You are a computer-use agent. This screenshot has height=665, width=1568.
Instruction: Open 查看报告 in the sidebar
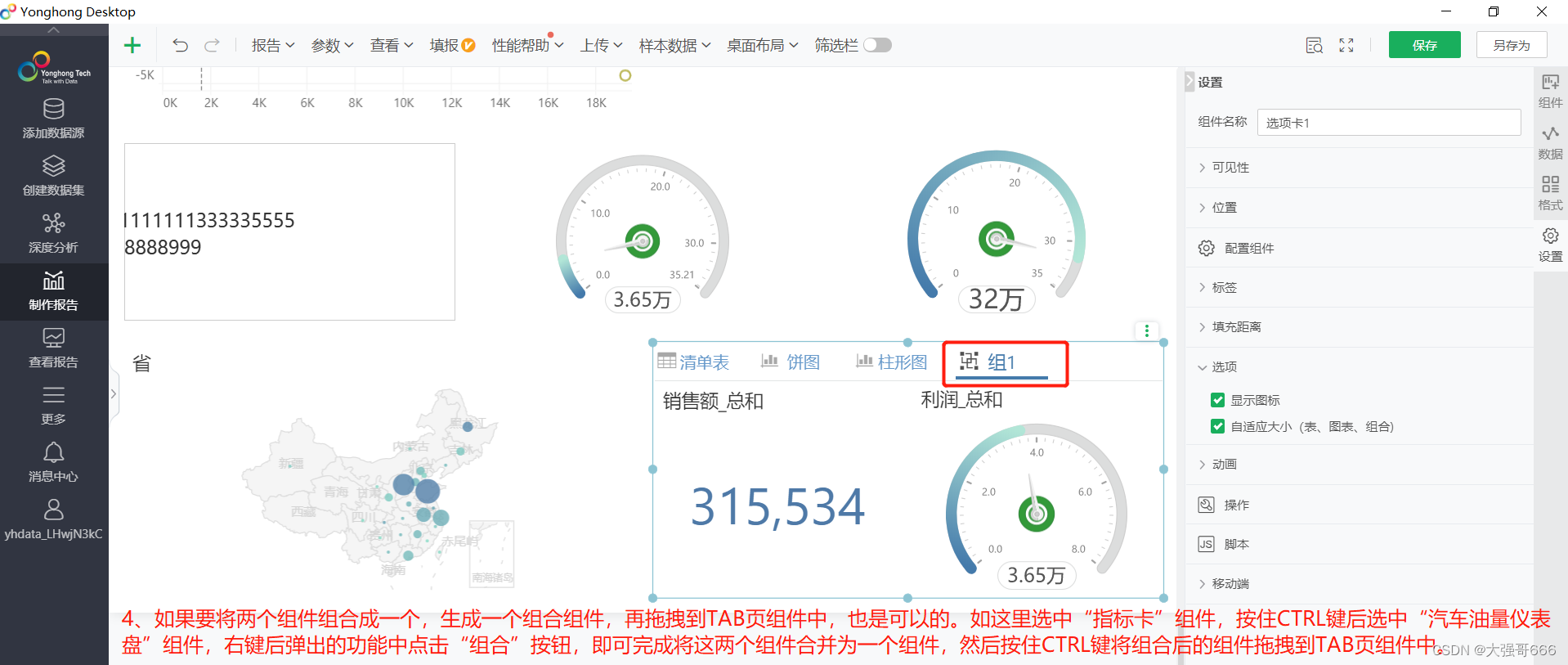click(54, 348)
